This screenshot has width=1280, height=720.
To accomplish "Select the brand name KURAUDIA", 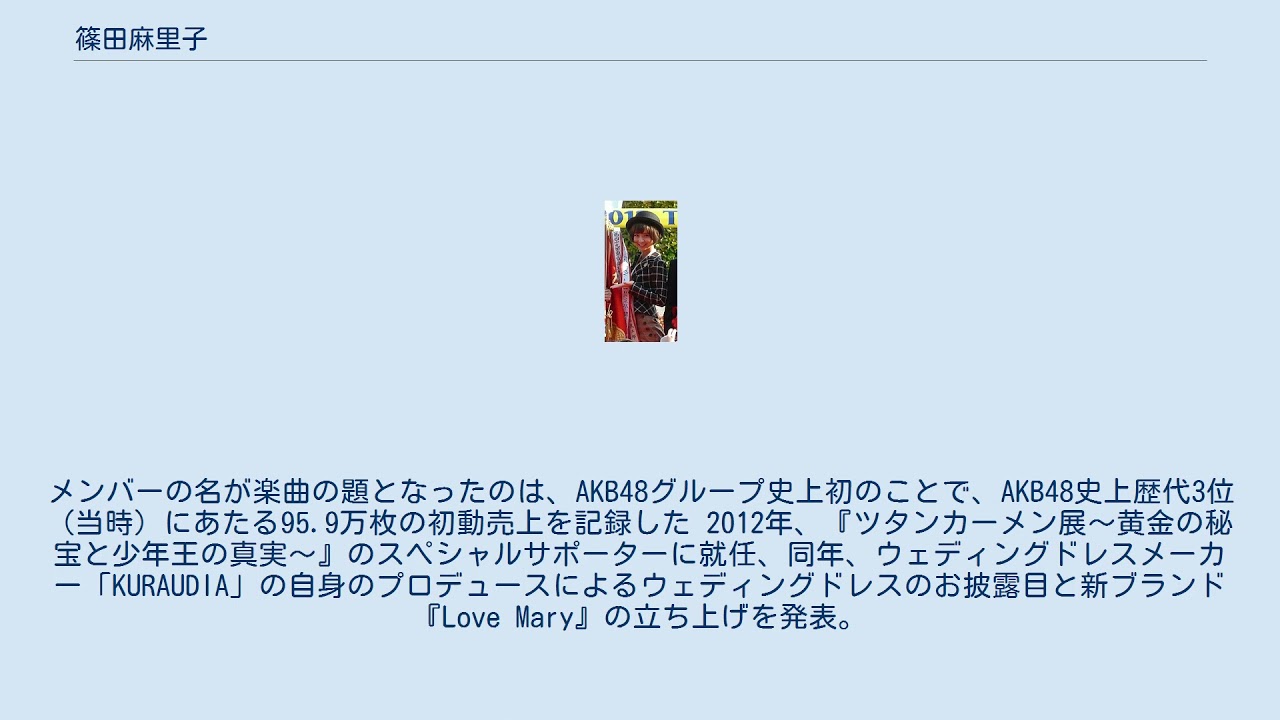I will (x=169, y=585).
